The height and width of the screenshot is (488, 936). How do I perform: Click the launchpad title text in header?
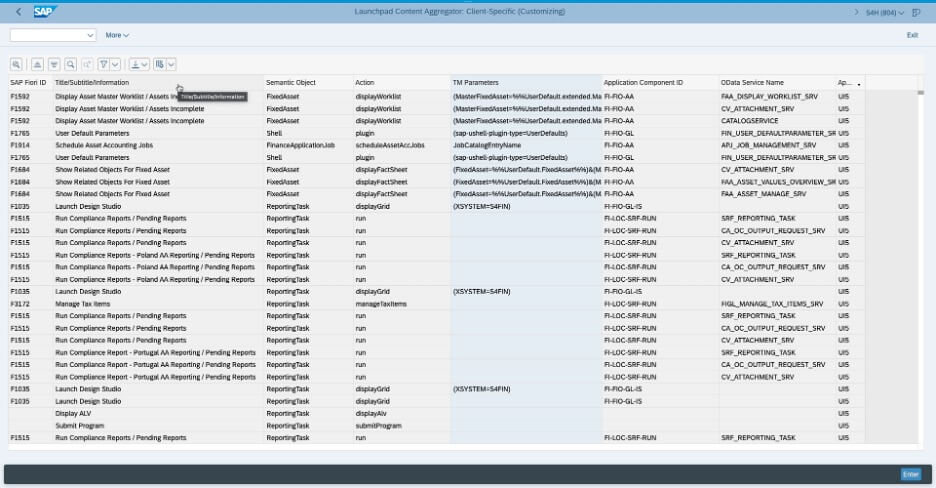(x=460, y=11)
